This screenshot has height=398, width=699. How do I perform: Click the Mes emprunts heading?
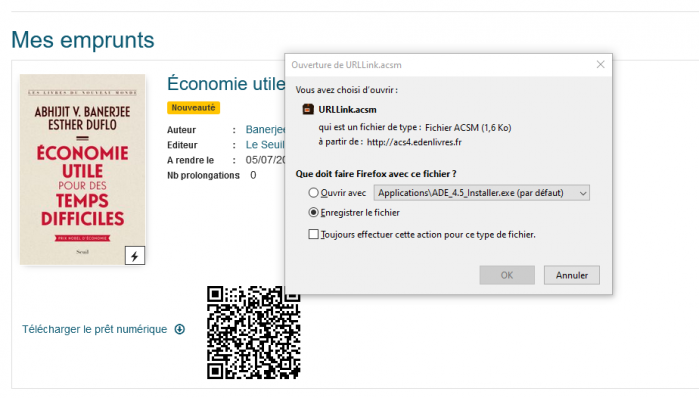(x=82, y=40)
